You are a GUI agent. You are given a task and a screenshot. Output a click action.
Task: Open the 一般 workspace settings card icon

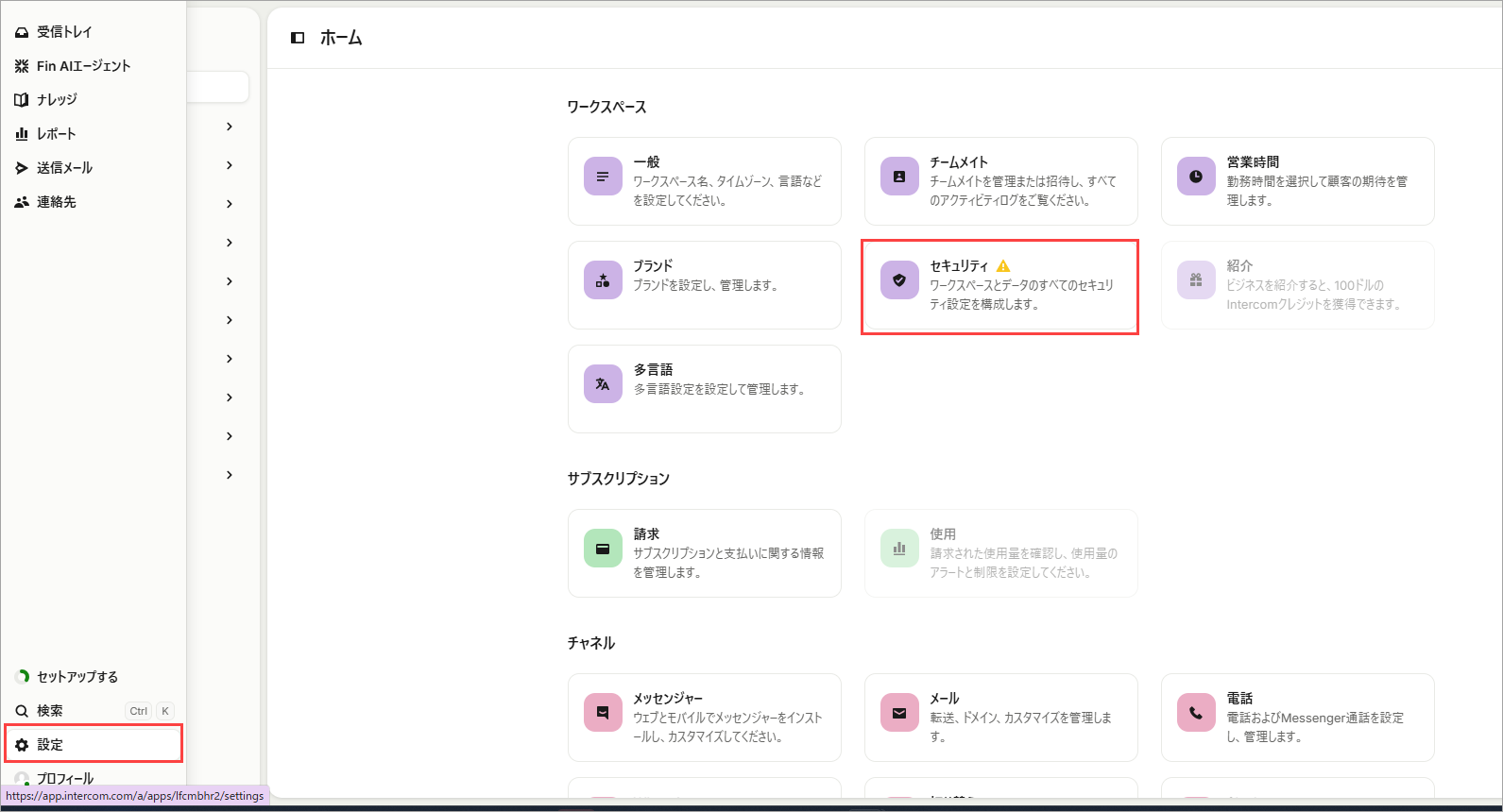[603, 177]
